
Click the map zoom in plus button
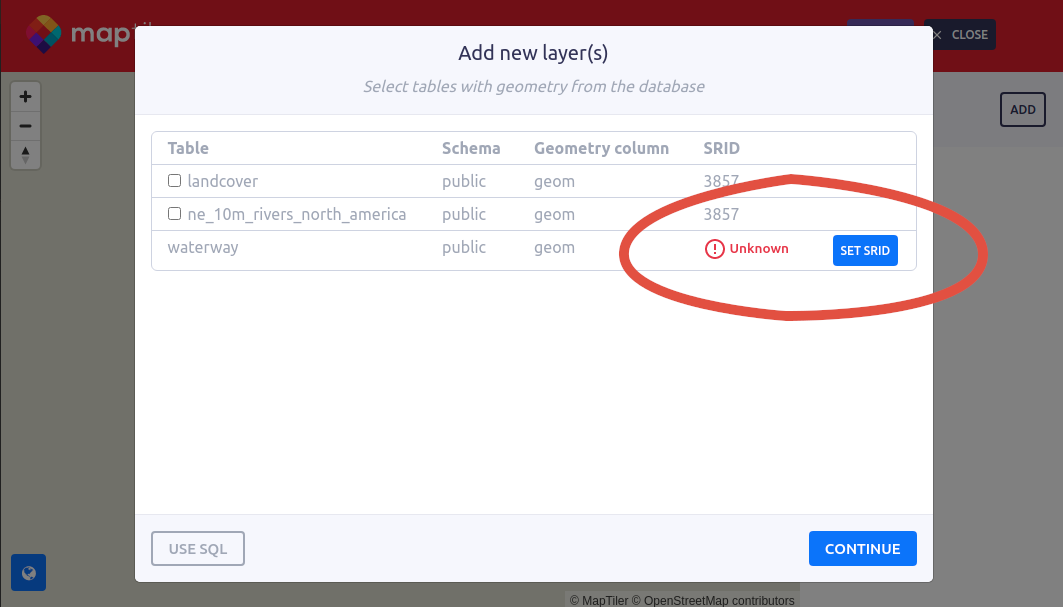click(25, 97)
